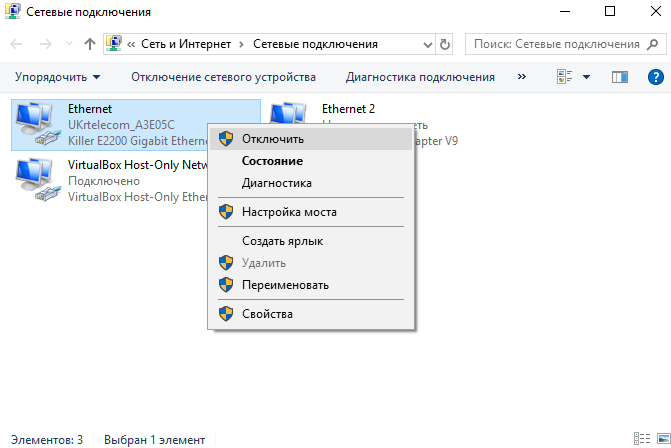The height and width of the screenshot is (448, 671).
Task: Click shield icon next to Отключить
Action: coord(226,139)
